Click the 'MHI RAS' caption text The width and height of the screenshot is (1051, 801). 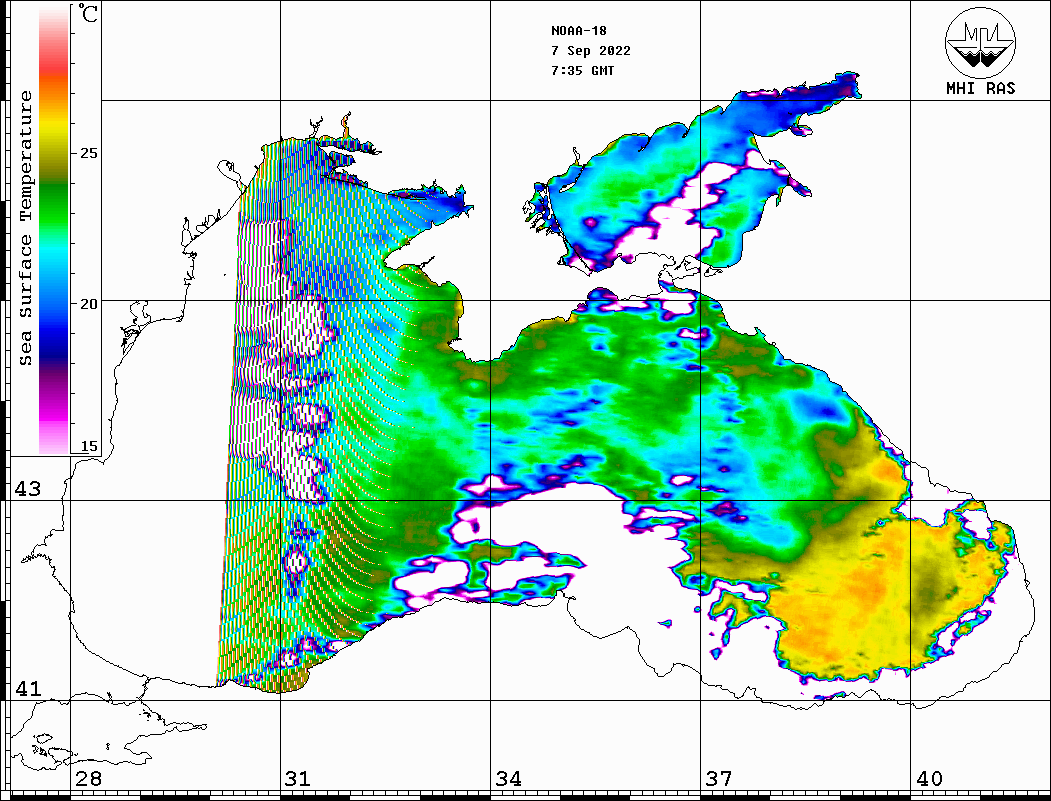pyautogui.click(x=981, y=88)
